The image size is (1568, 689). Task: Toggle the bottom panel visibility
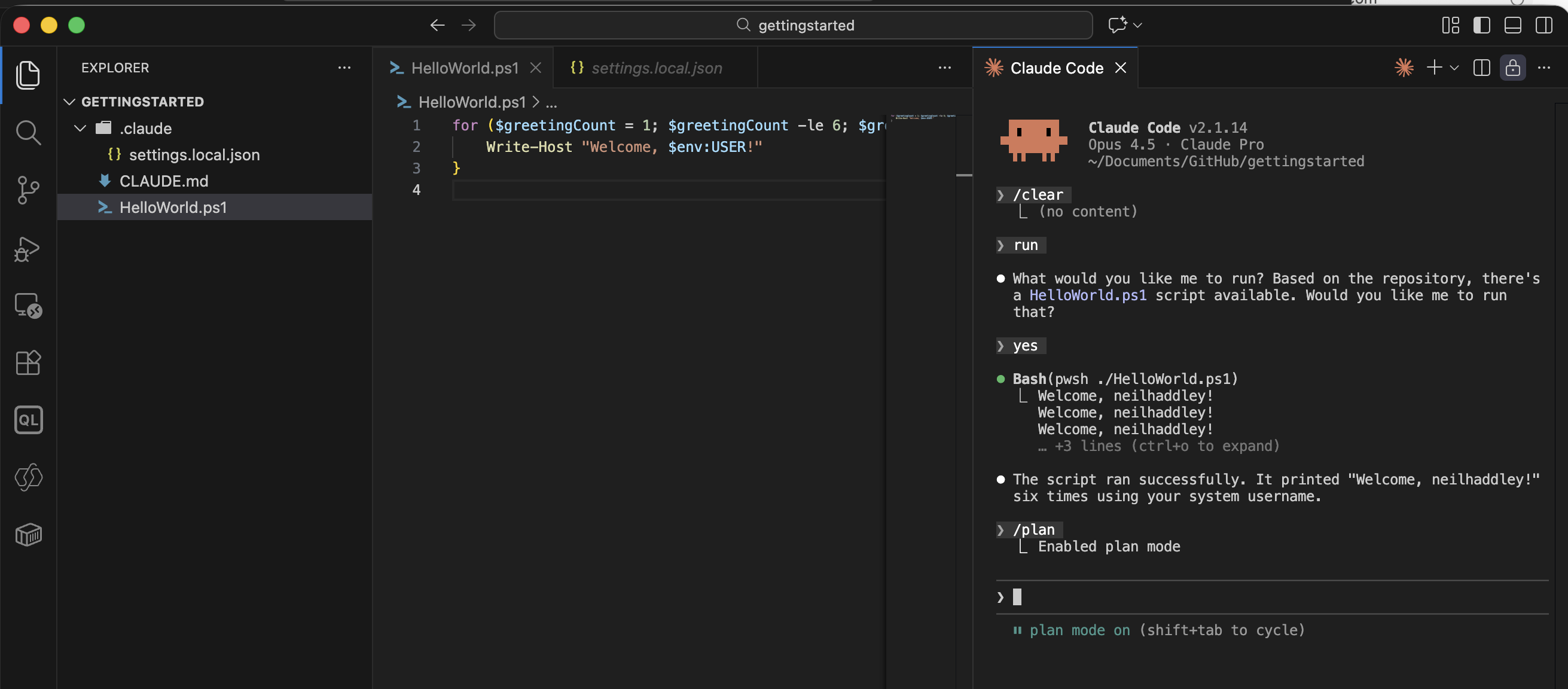point(1512,25)
